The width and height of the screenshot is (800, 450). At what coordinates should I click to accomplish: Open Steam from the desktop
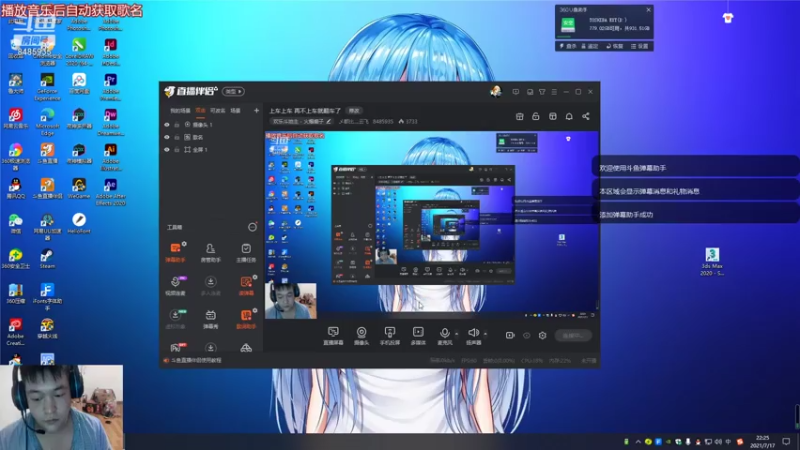point(47,258)
